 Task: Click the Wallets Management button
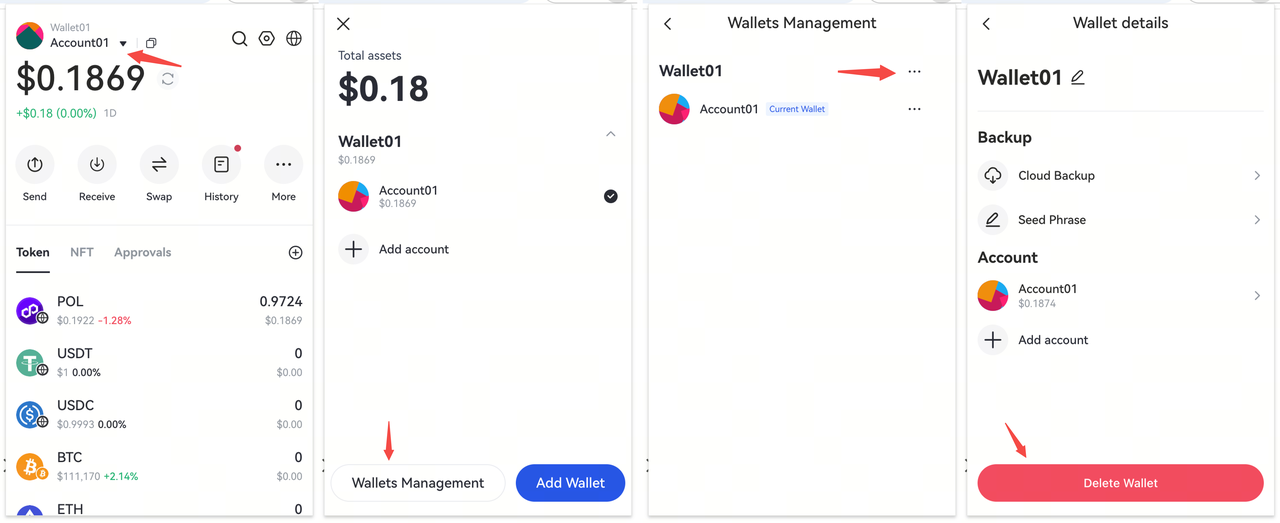[x=418, y=483]
